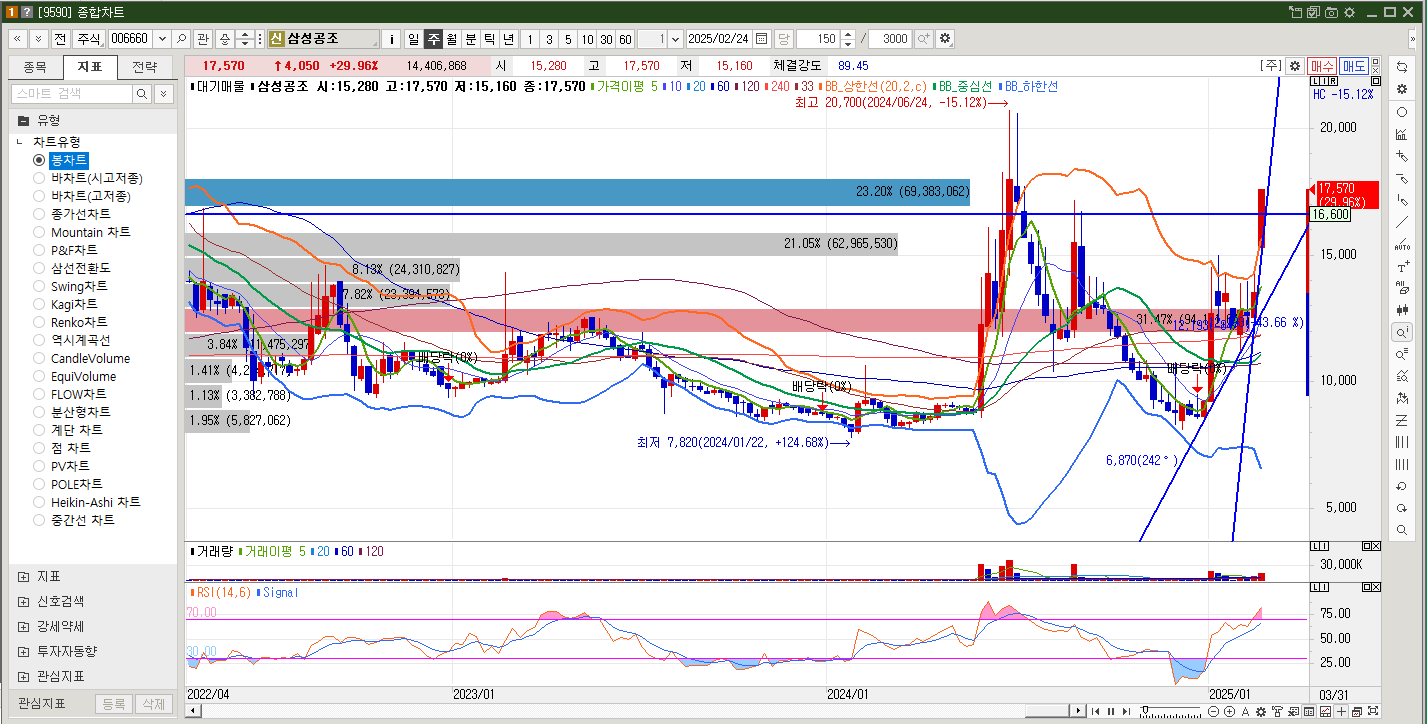Click the capture camera icon in title bar
The image size is (1427, 724).
click(1331, 12)
